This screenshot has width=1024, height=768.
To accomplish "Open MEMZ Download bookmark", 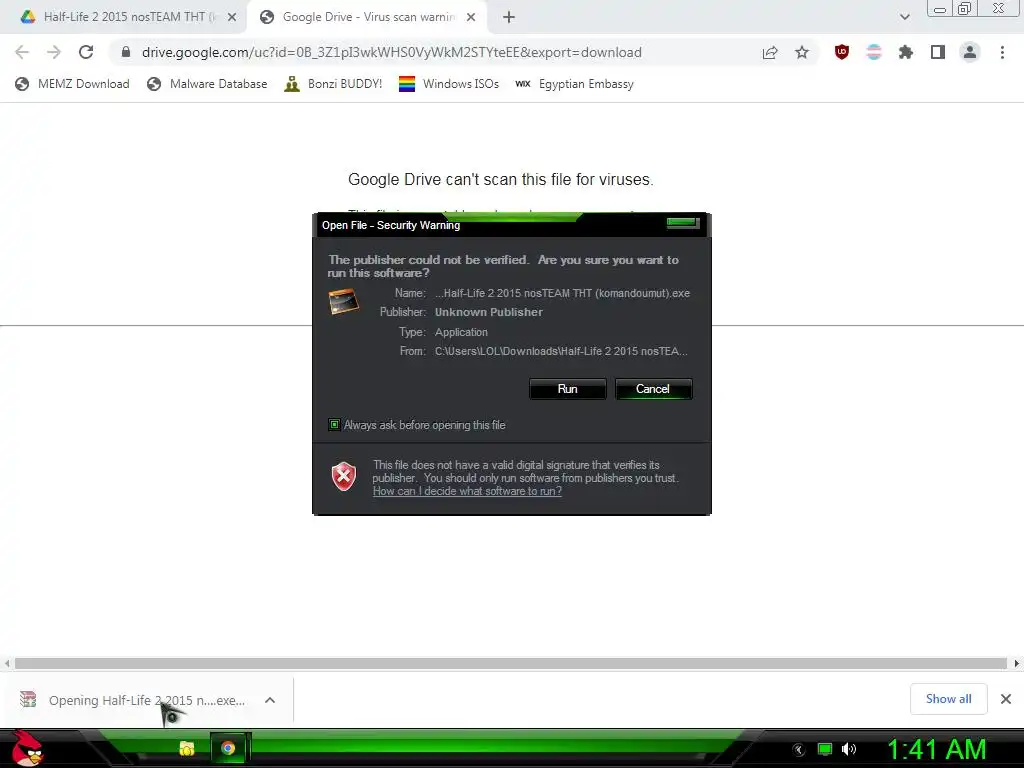I will point(72,84).
